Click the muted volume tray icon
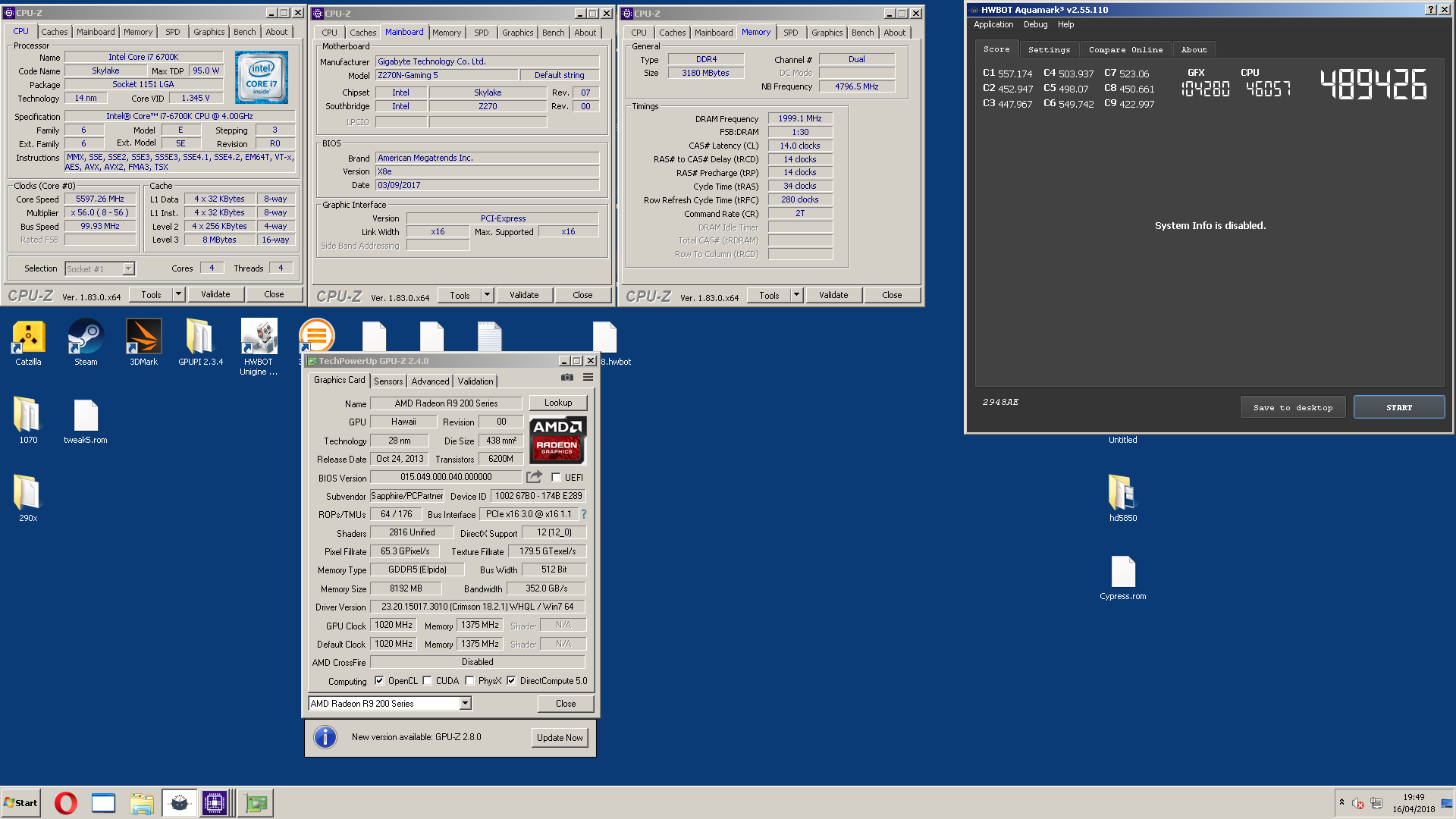1456x819 pixels. click(x=1358, y=803)
